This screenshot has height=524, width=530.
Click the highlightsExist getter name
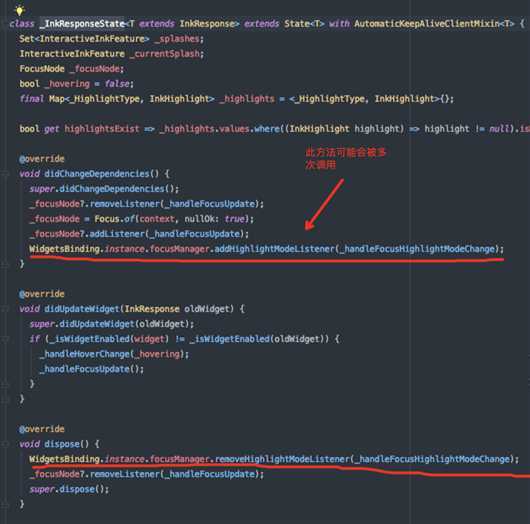coord(102,129)
